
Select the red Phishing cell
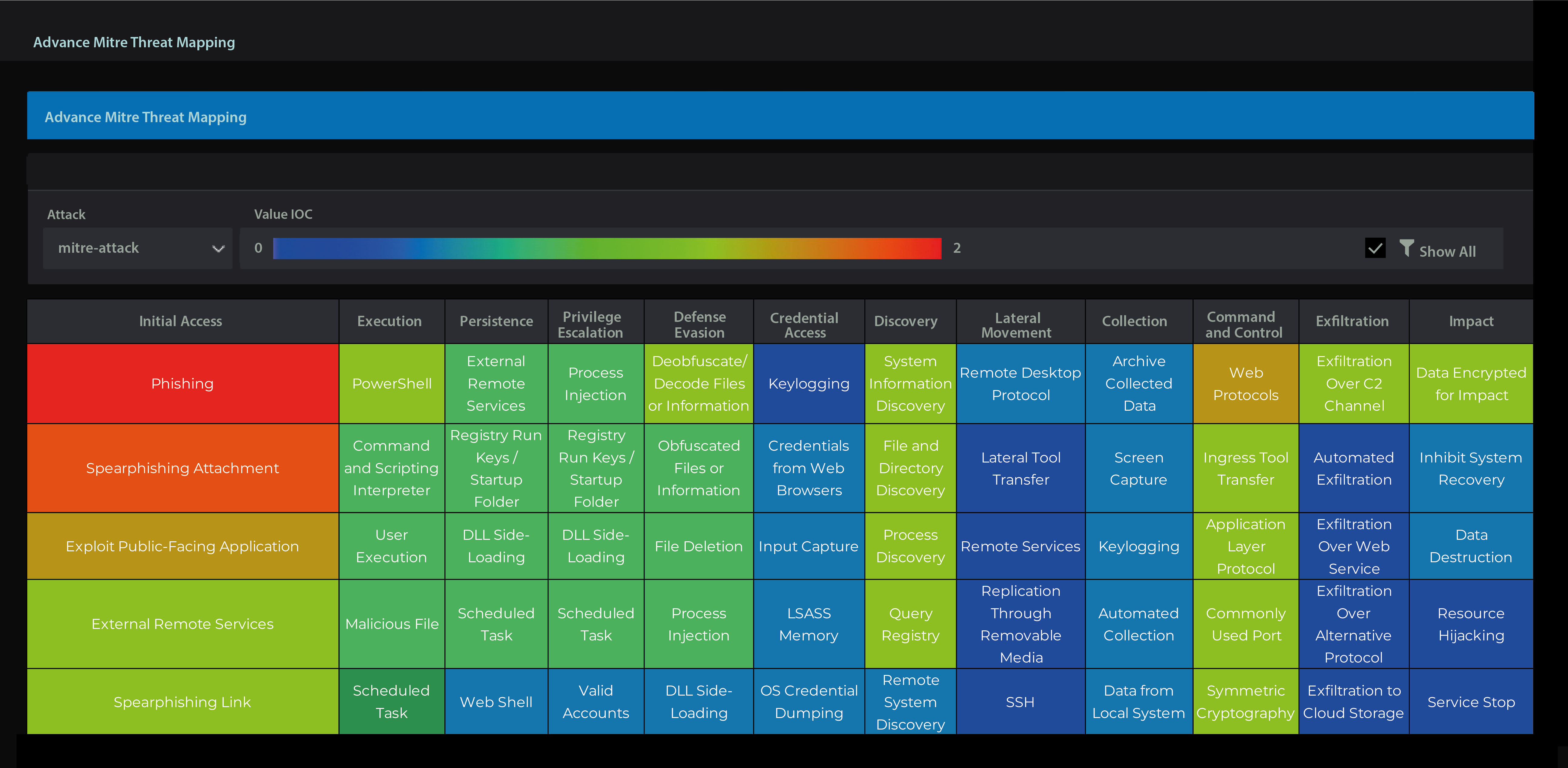(183, 384)
